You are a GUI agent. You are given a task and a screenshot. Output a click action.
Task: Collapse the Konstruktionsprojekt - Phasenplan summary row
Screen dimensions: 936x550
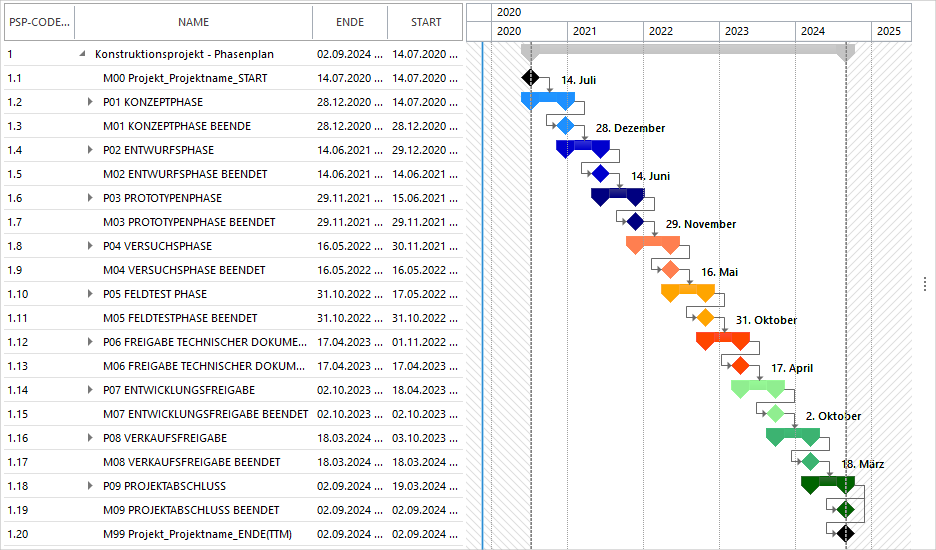pyautogui.click(x=82, y=54)
